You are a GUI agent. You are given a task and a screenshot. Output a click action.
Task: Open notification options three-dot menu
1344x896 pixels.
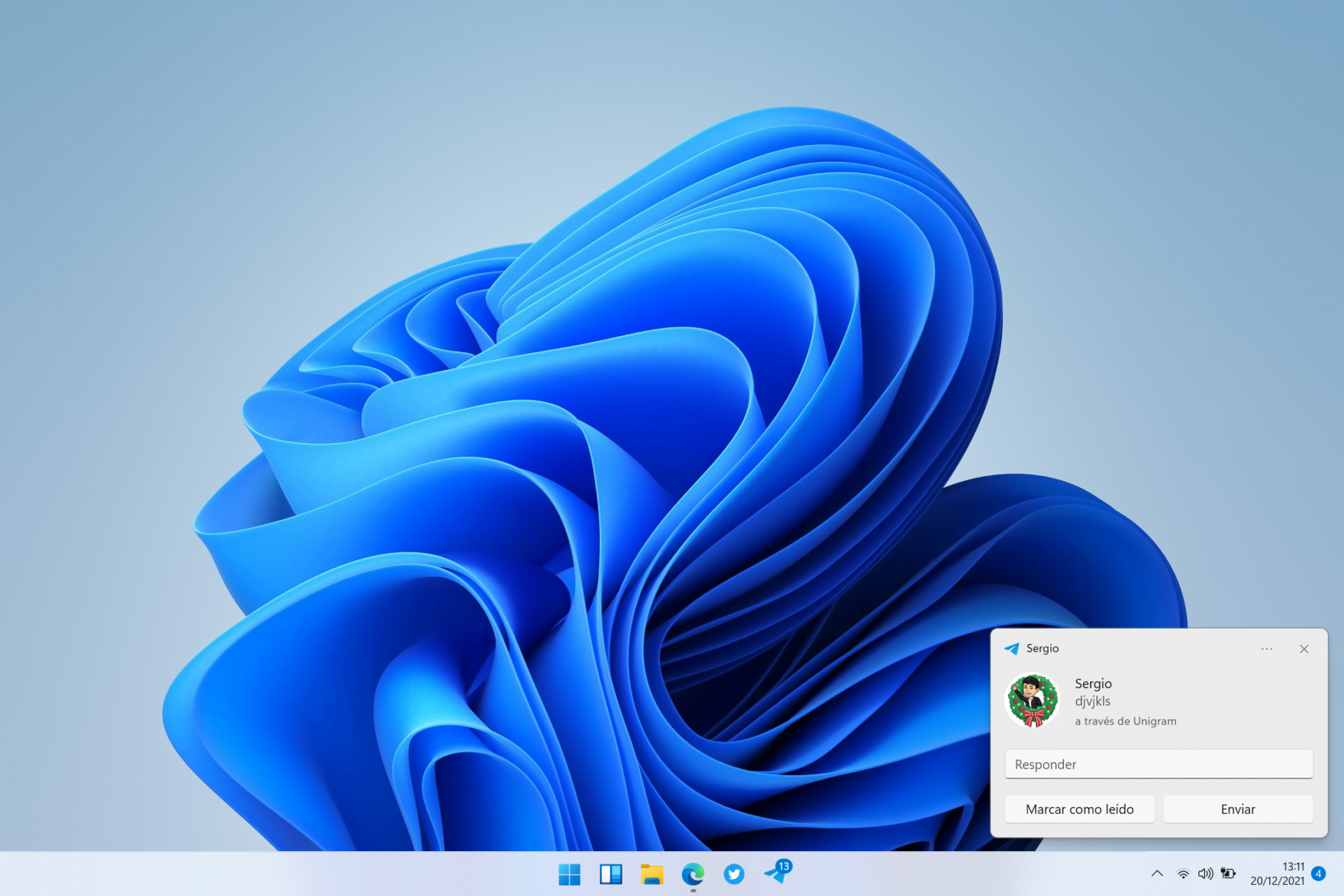point(1266,649)
